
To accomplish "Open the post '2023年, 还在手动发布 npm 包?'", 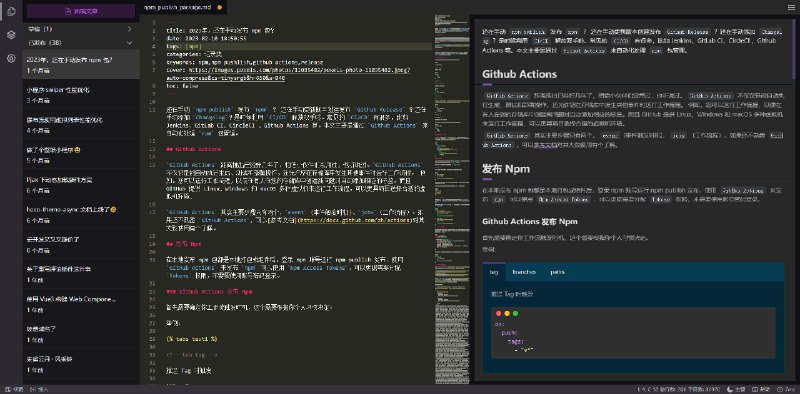I will [81, 64].
